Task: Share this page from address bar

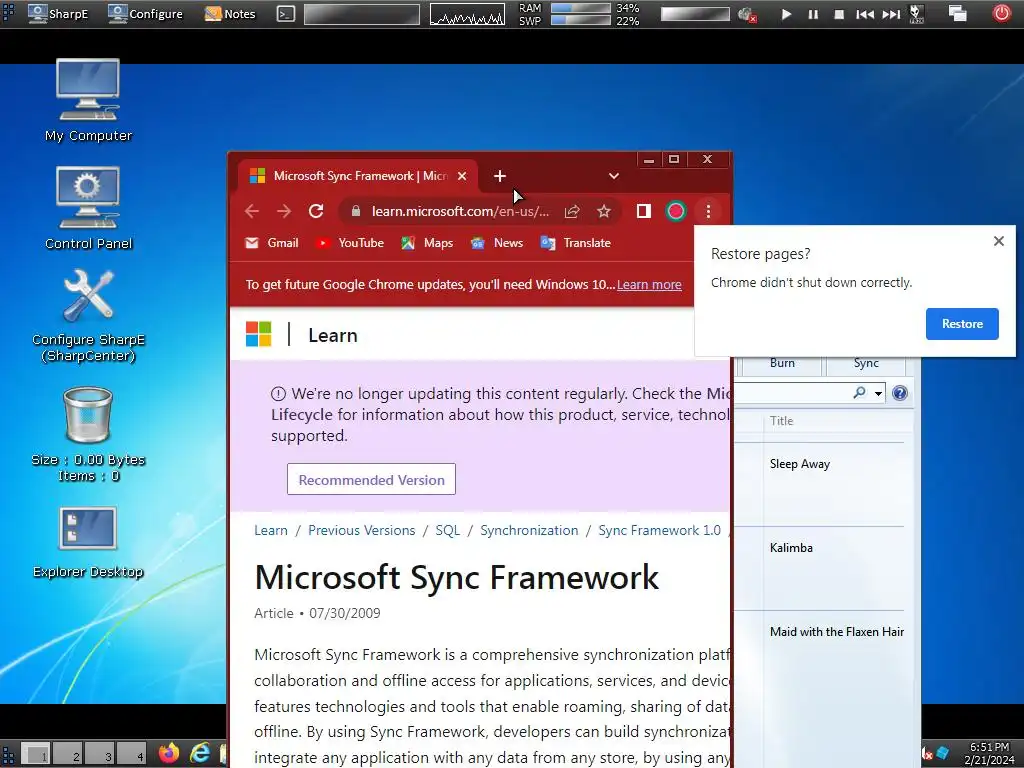Action: point(572,212)
